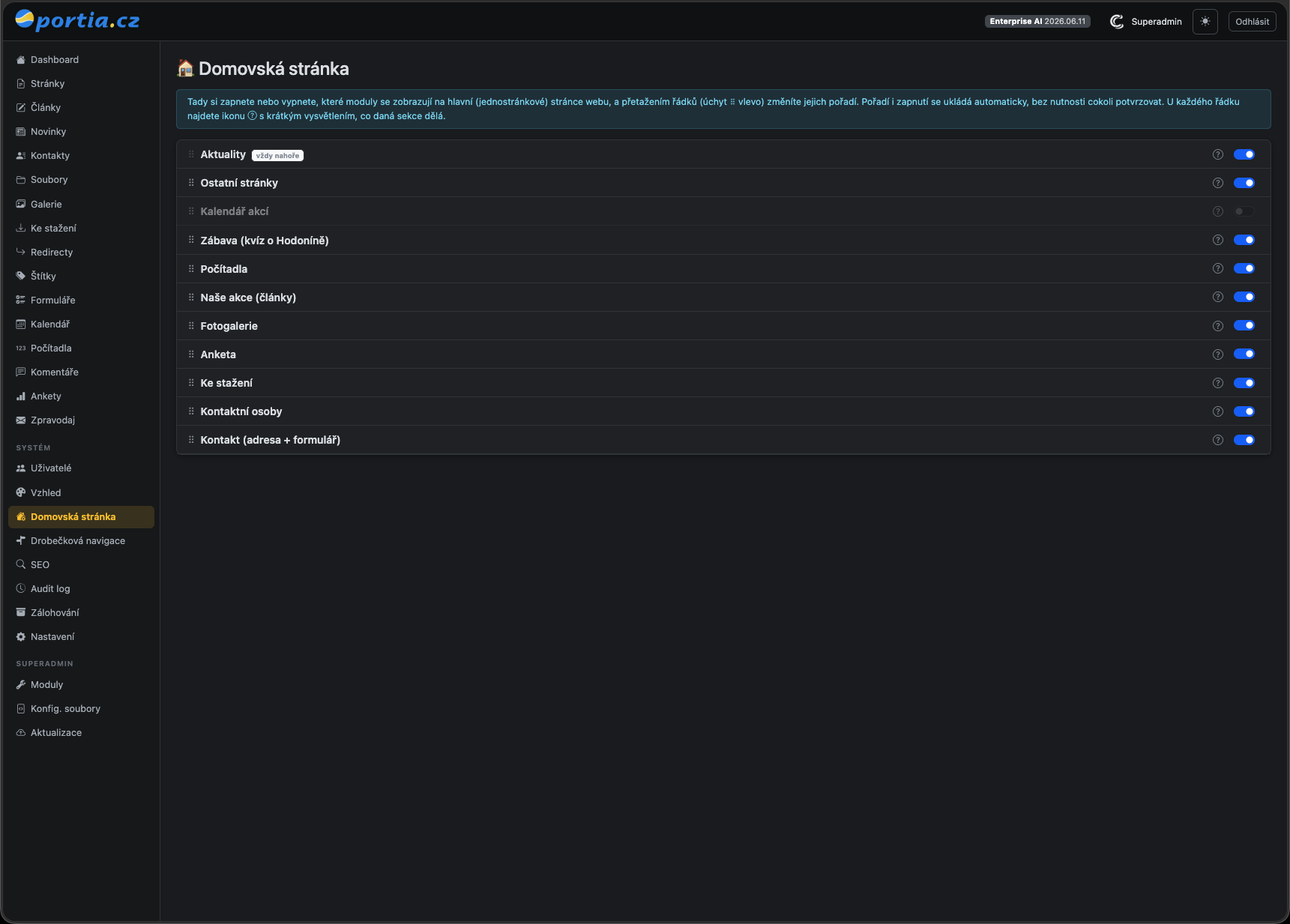This screenshot has width=1290, height=924.
Task: Open Aktualizace in the sidebar
Action: click(81, 732)
